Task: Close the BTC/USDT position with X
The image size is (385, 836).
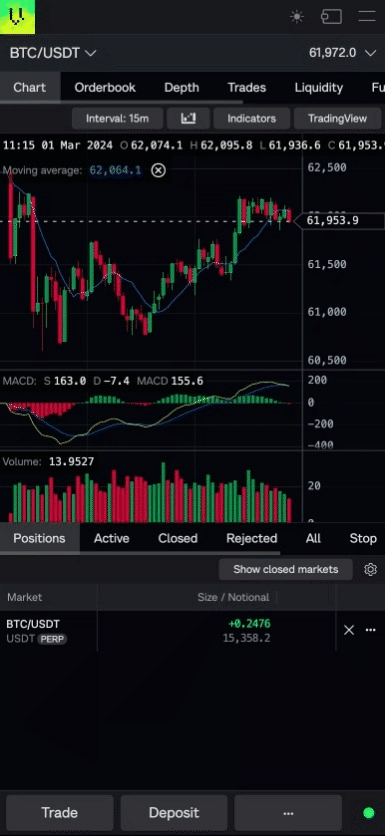Action: [349, 630]
